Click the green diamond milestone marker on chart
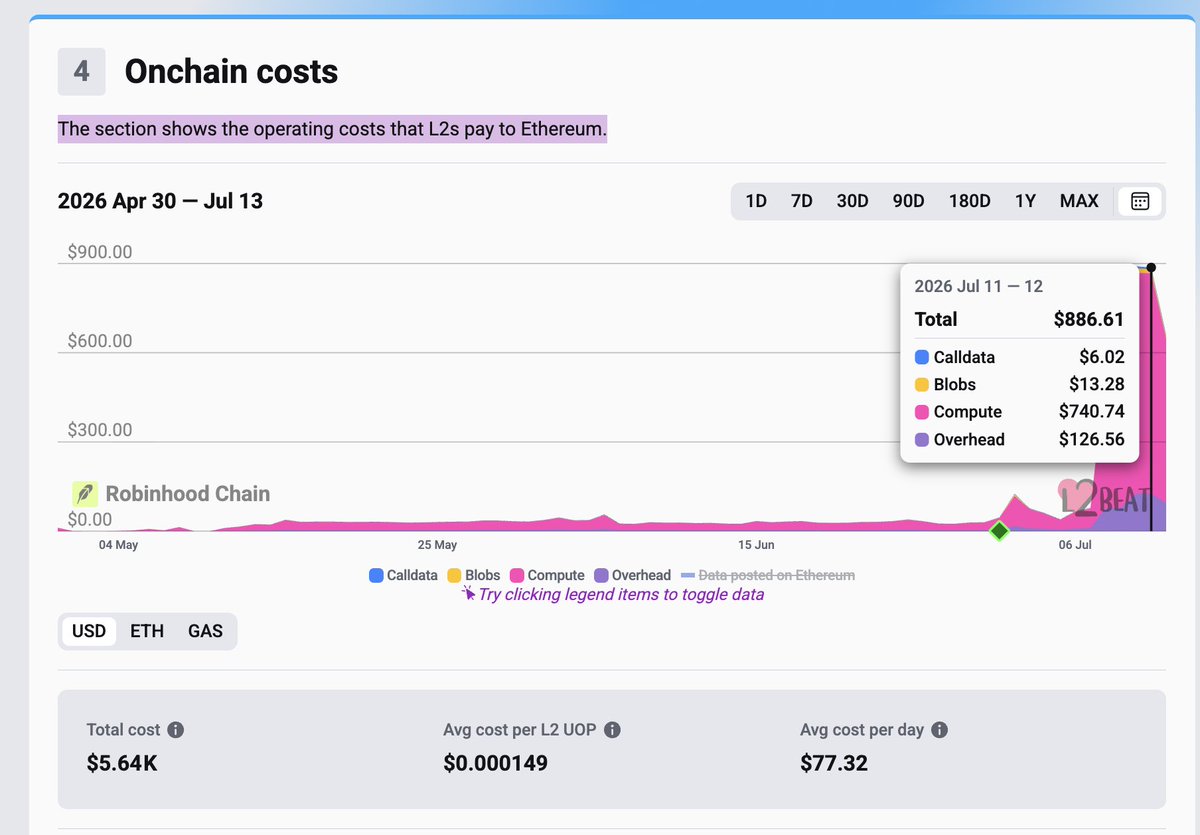Image resolution: width=1200 pixels, height=835 pixels. click(x=998, y=531)
